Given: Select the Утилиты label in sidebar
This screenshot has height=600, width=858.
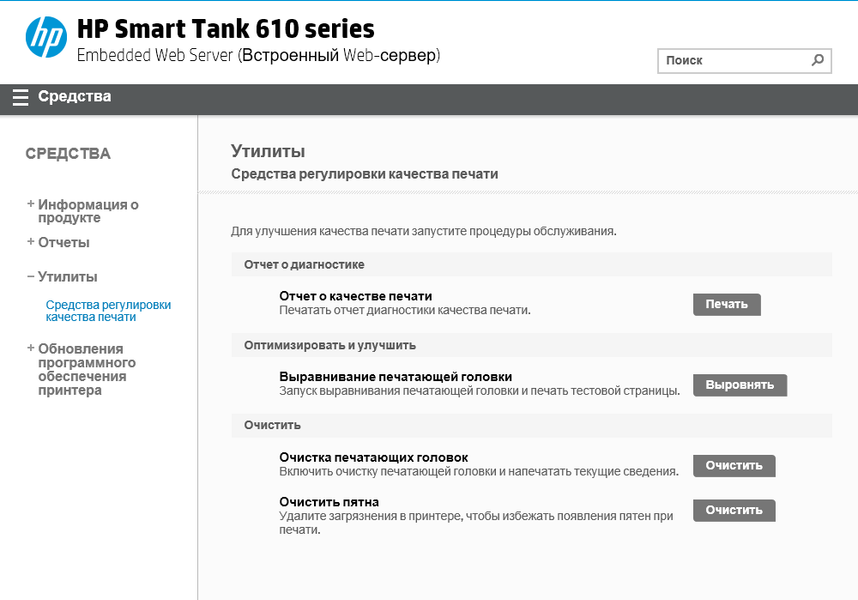Looking at the screenshot, I should 68,276.
